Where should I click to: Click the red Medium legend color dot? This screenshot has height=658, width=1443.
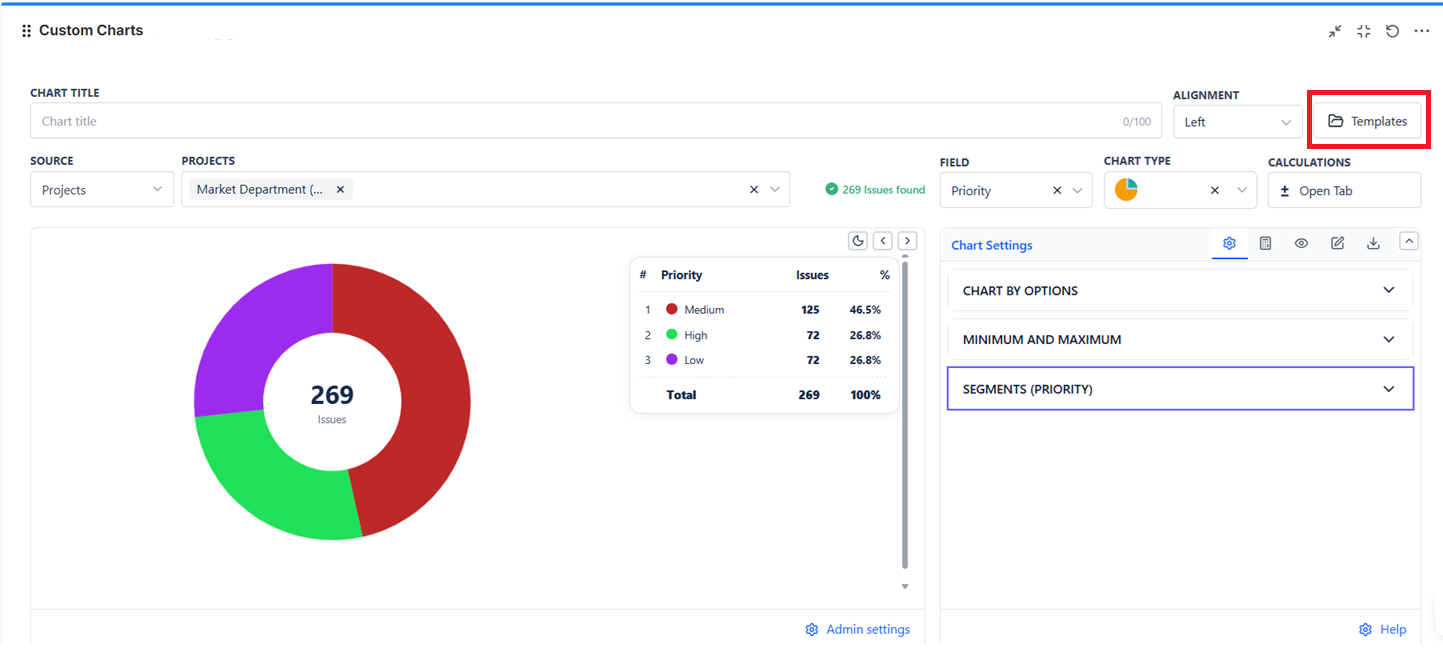(672, 310)
